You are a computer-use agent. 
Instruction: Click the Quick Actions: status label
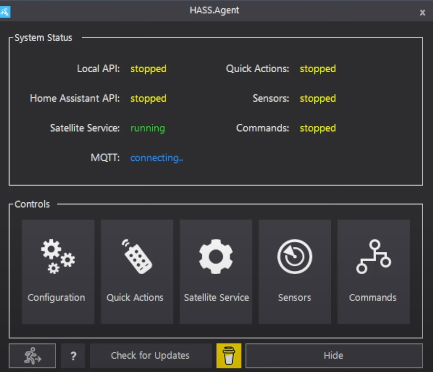(257, 69)
